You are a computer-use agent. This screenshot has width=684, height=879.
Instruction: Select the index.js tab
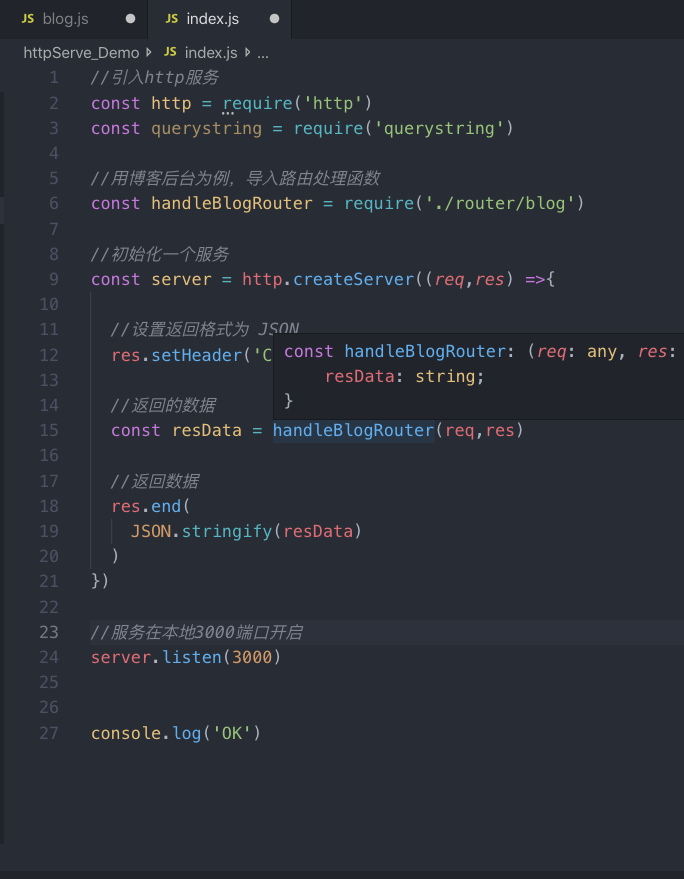[x=219, y=19]
